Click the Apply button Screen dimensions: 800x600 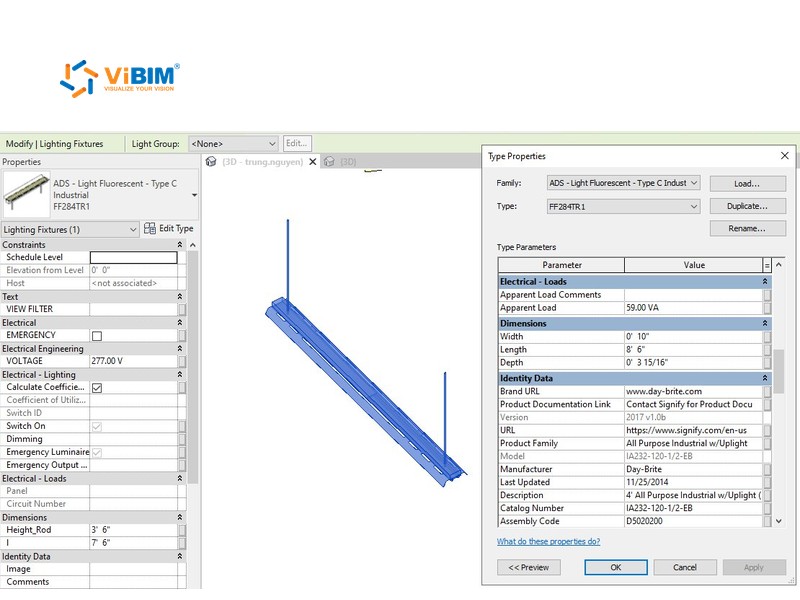tap(754, 567)
